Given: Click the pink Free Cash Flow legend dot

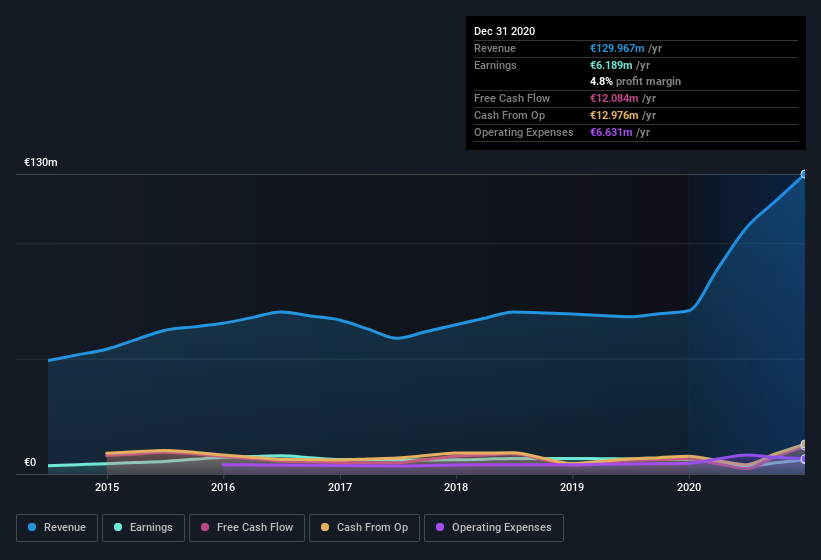Looking at the screenshot, I should pos(205,527).
